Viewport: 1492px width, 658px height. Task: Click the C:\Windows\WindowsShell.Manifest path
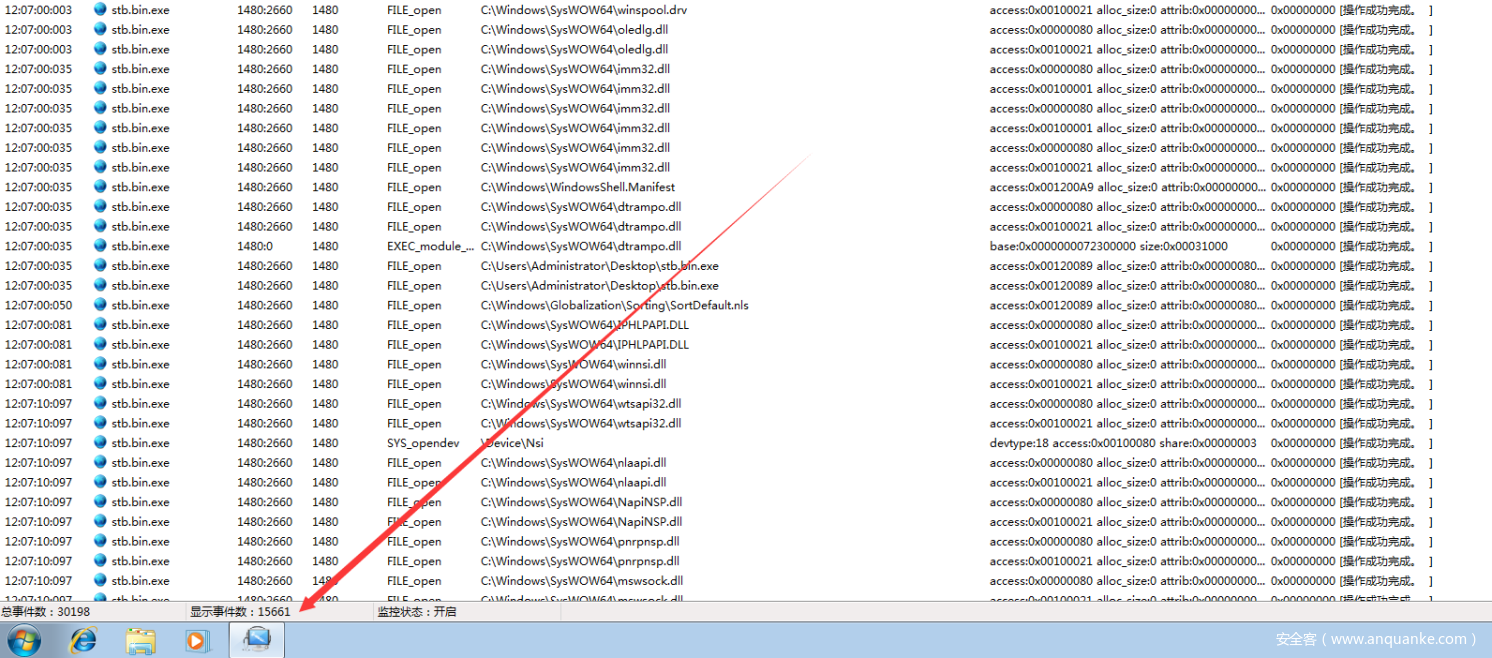pos(577,187)
